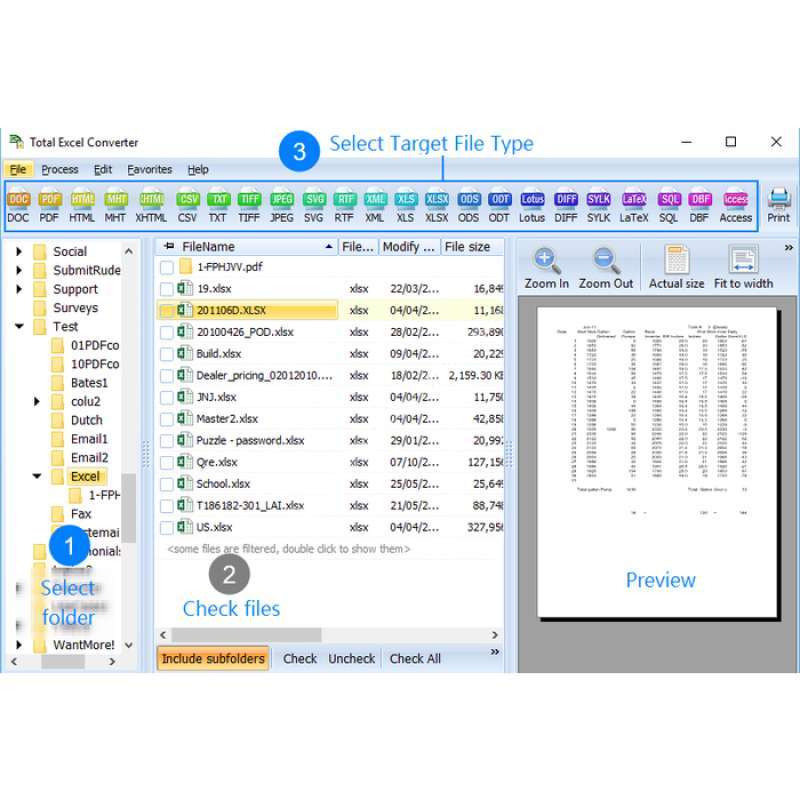Open the Process menu
This screenshot has height=800, width=800.
(60, 169)
